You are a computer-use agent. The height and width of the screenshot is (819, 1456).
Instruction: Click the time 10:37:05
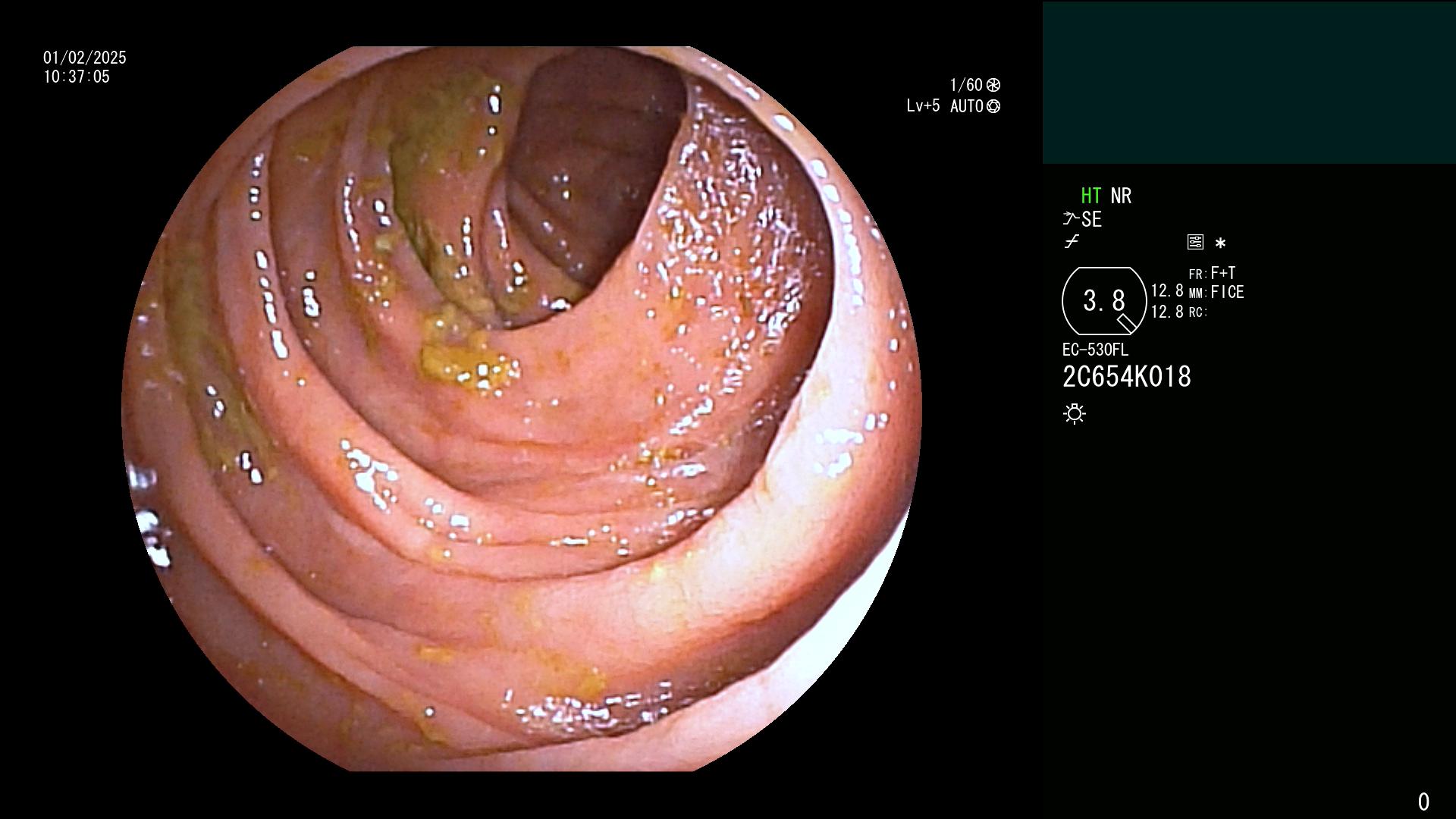[x=77, y=77]
